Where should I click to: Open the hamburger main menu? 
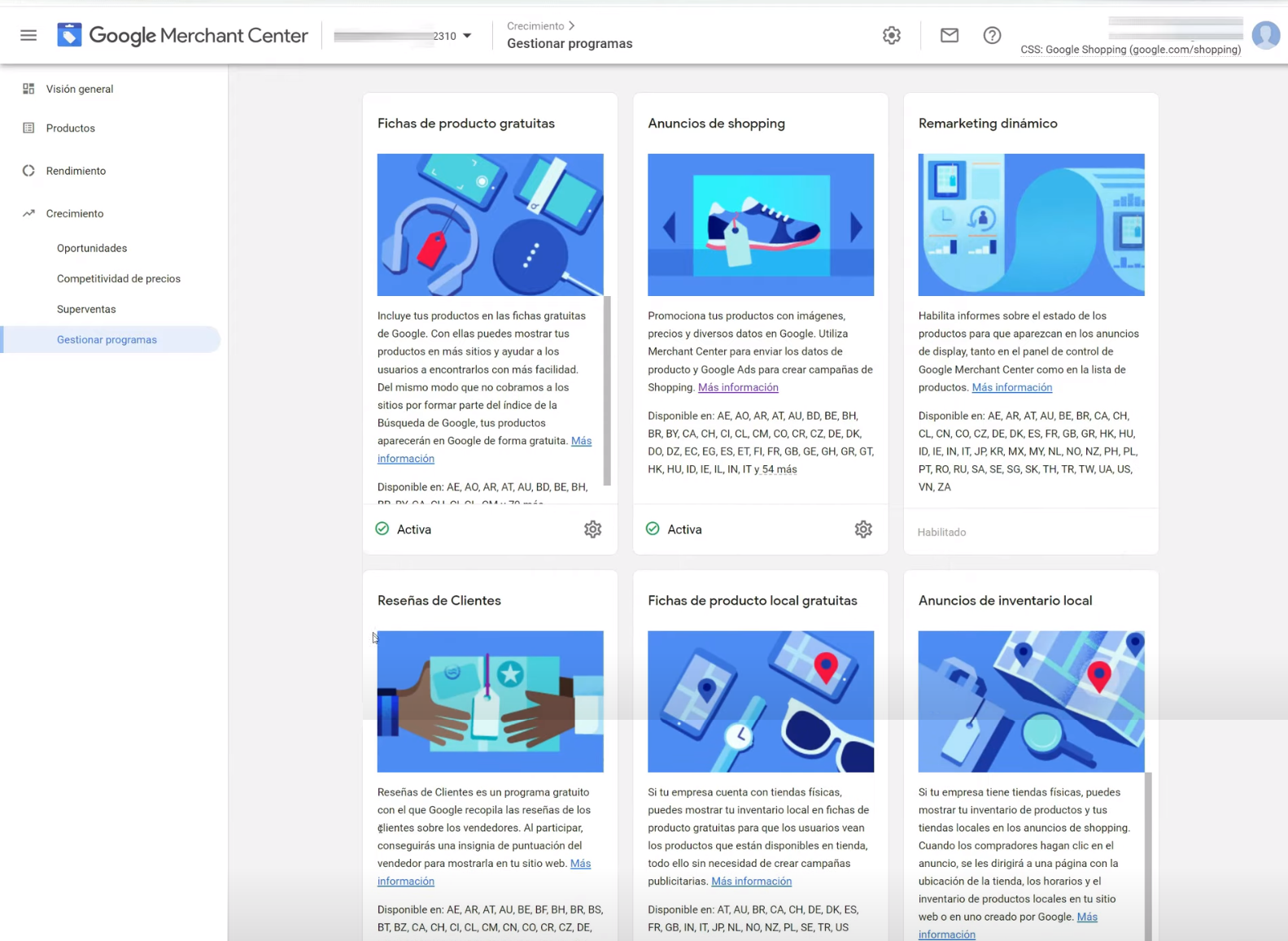click(28, 35)
